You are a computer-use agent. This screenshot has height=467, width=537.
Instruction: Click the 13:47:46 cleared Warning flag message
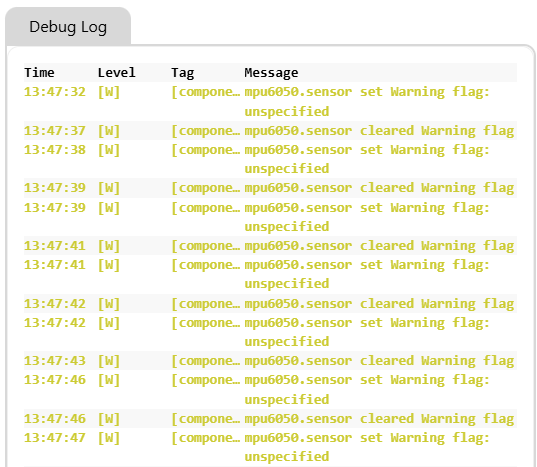379,419
